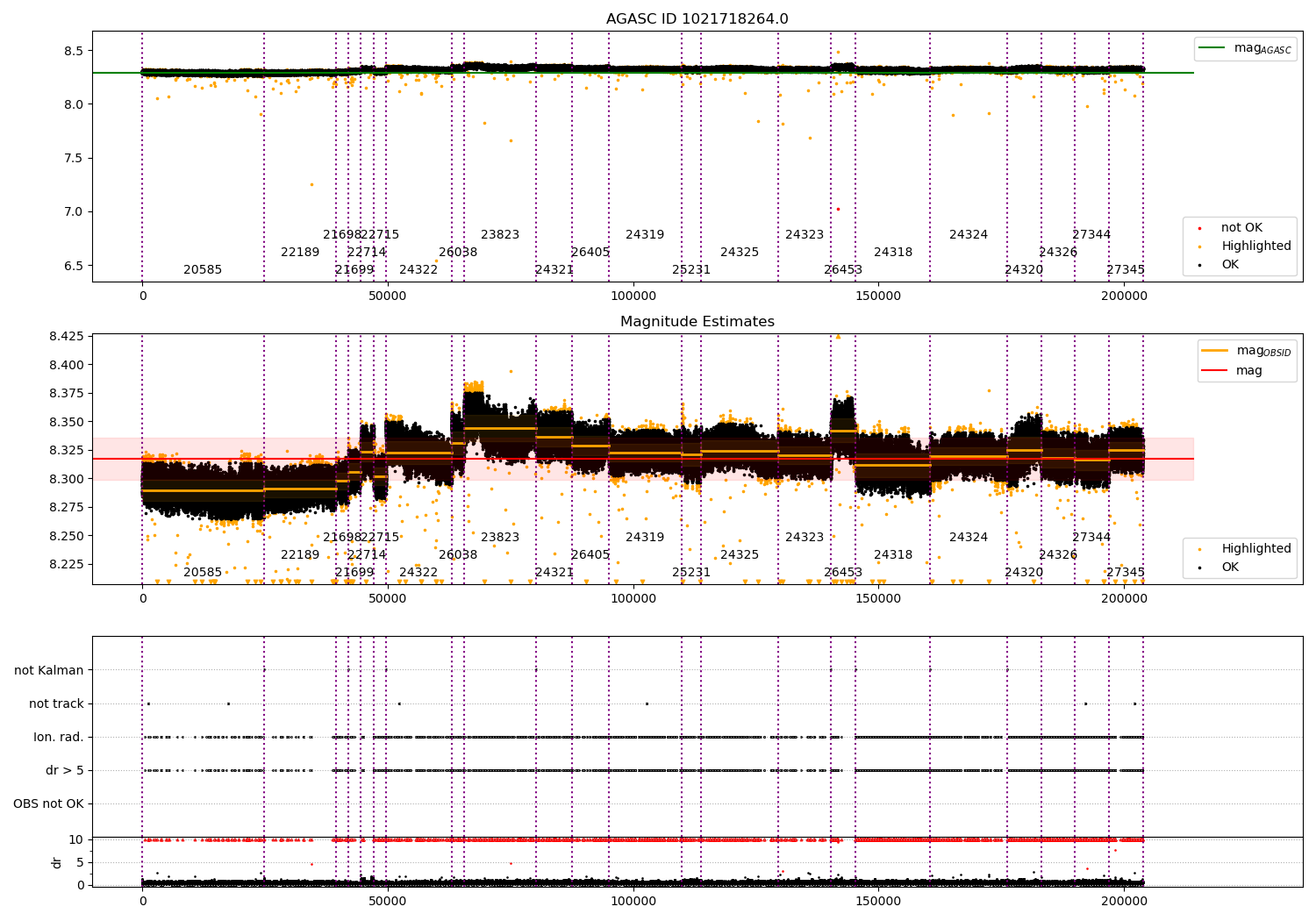Click obsid label 24324 in the top plot
This screenshot has width=1316, height=921.
(969, 235)
